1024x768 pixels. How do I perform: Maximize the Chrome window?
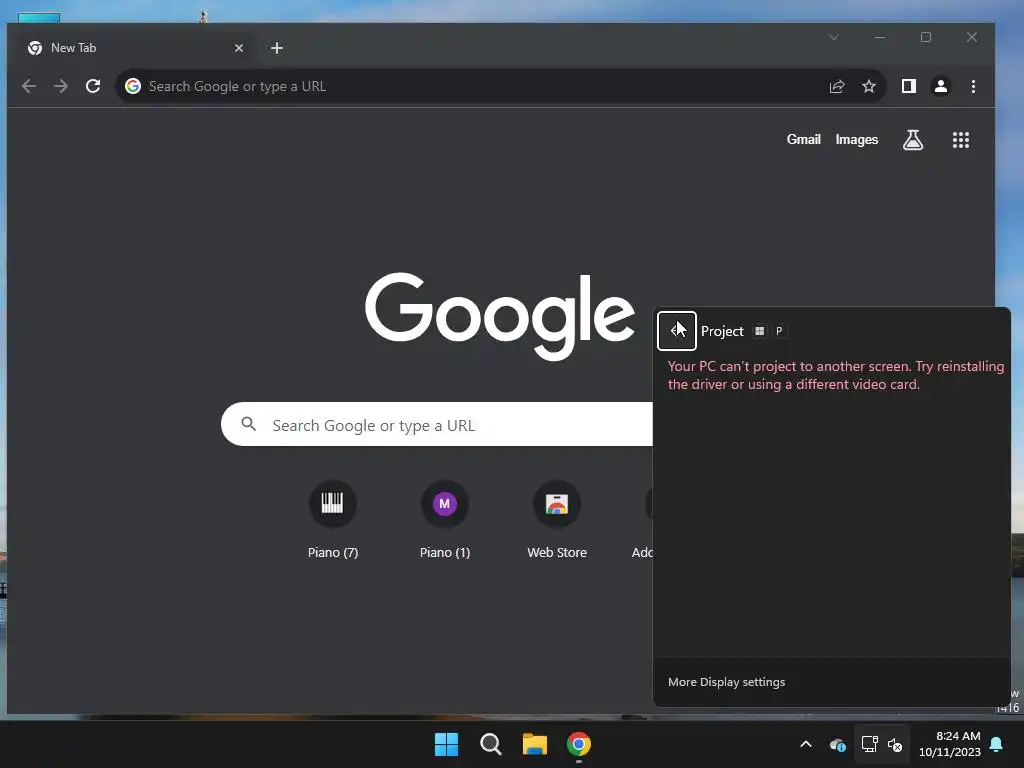click(925, 37)
